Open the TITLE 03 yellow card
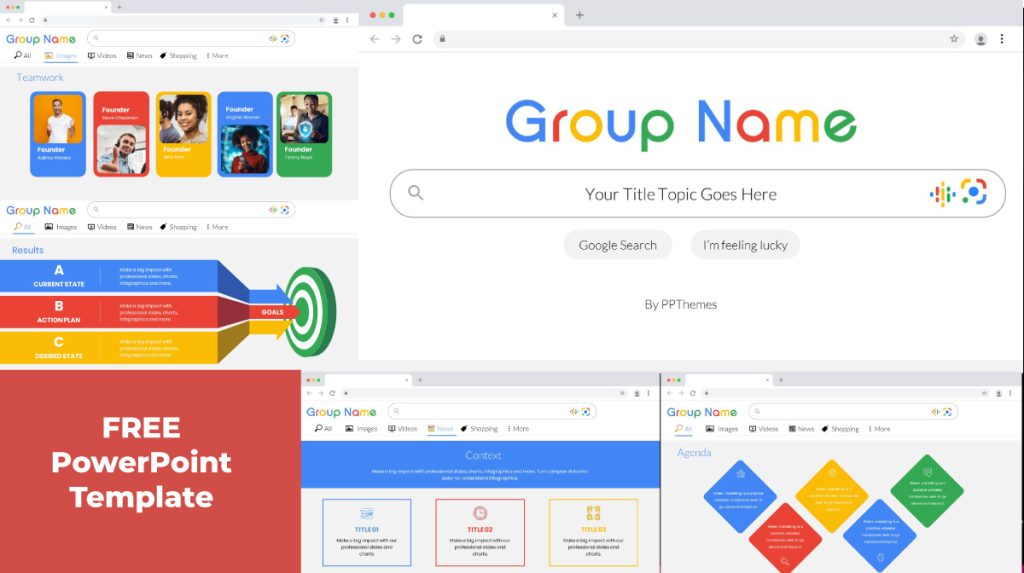The image size is (1024, 573). 594,532
